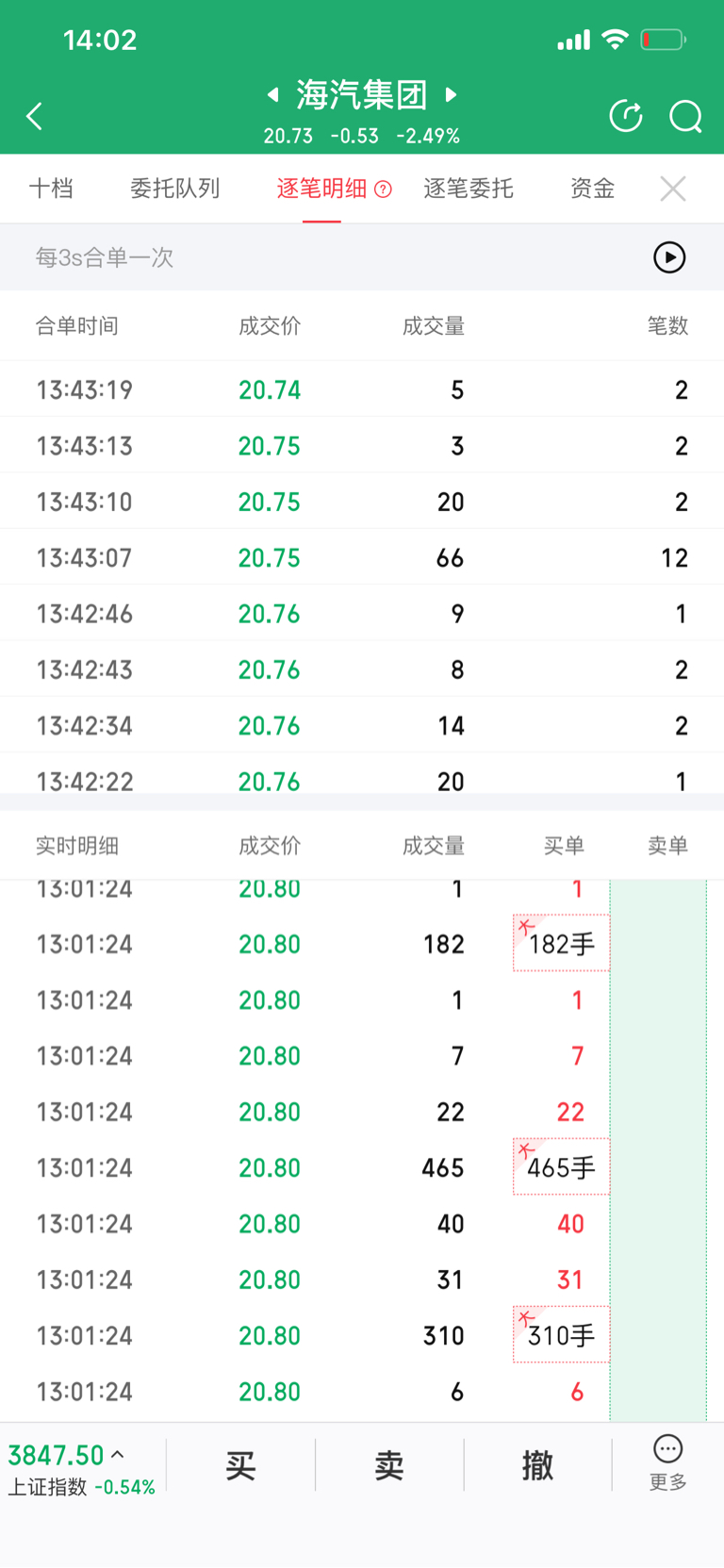Tap the 卖 sell button

click(389, 1465)
